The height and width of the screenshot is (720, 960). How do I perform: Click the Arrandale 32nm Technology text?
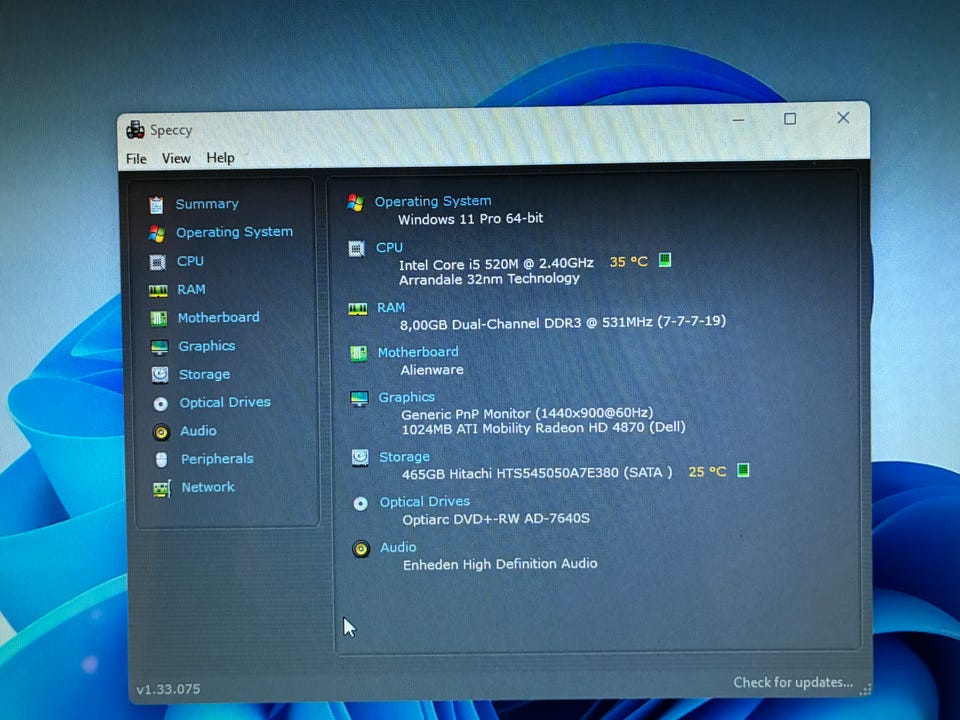(x=489, y=279)
